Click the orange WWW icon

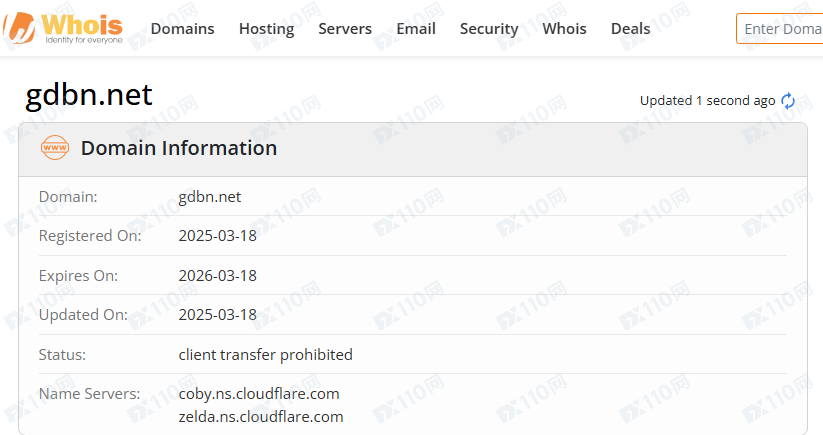(x=55, y=148)
